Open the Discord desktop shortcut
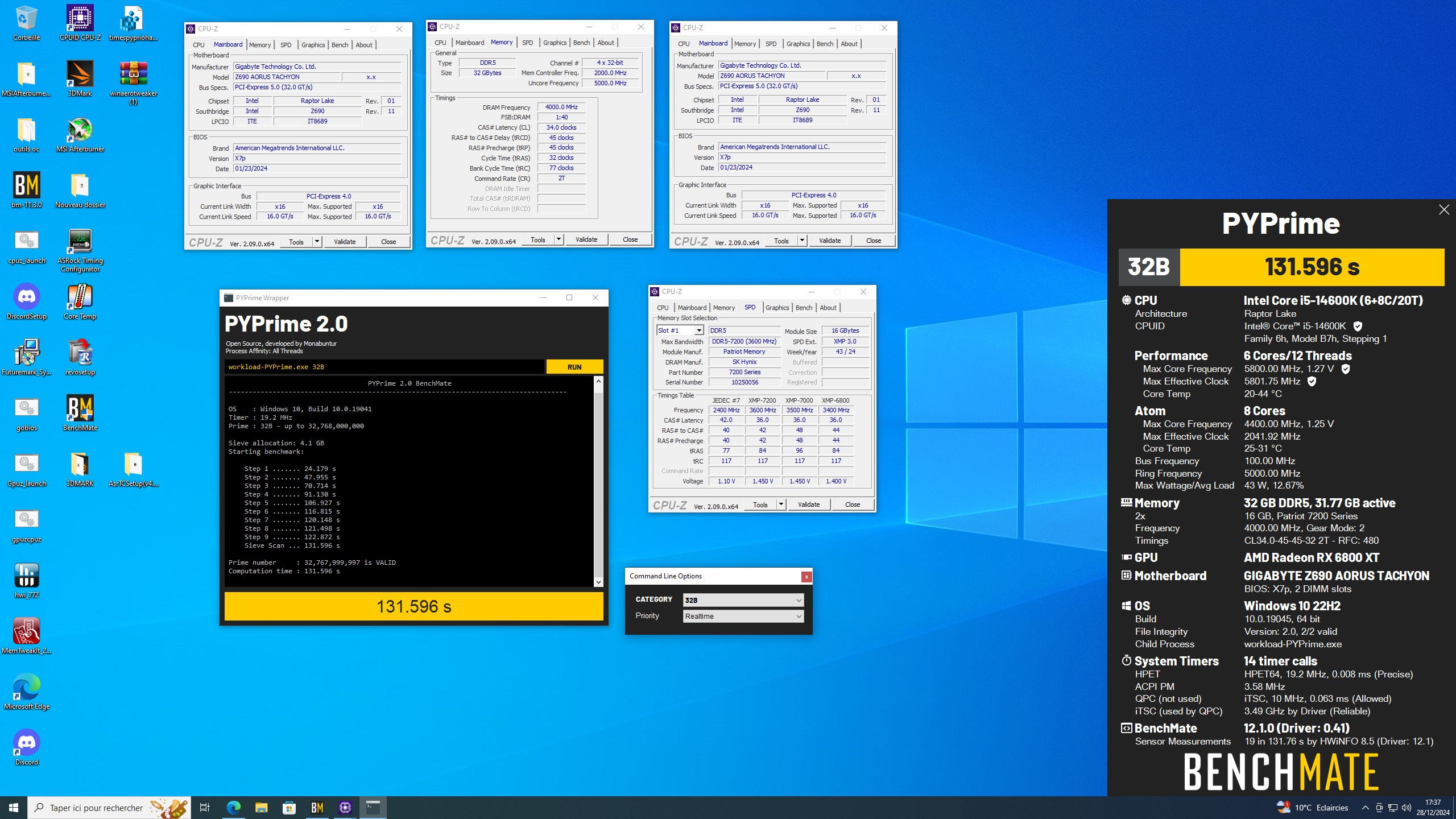This screenshot has width=1456, height=819. tap(26, 747)
